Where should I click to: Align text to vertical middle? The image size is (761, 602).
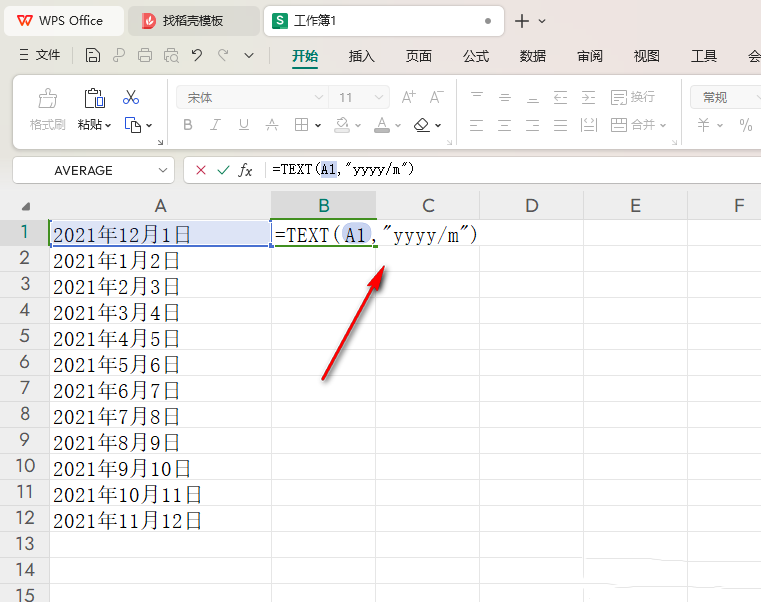(505, 97)
